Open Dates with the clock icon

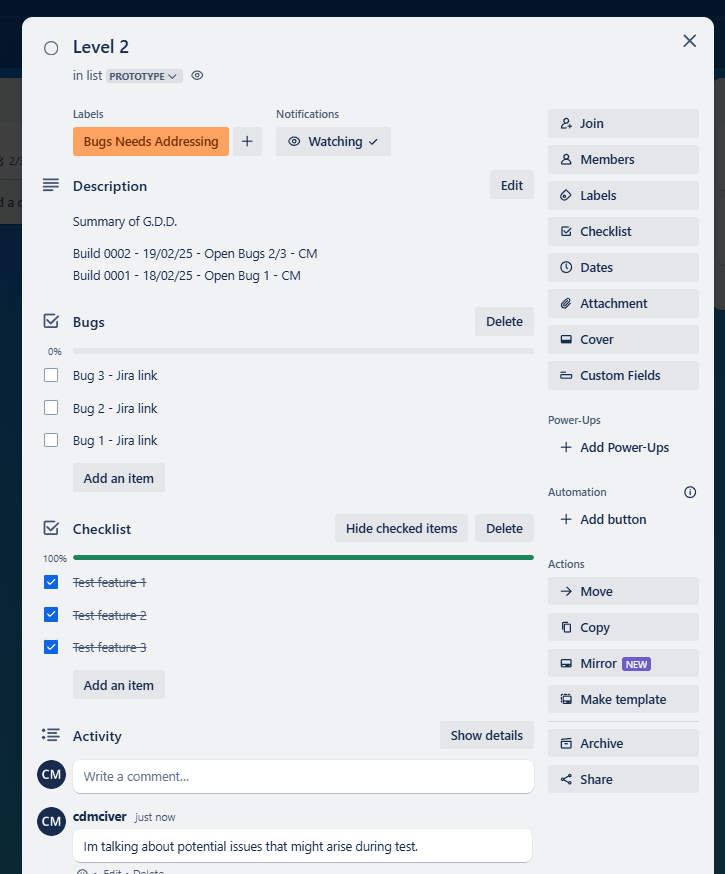[622, 267]
